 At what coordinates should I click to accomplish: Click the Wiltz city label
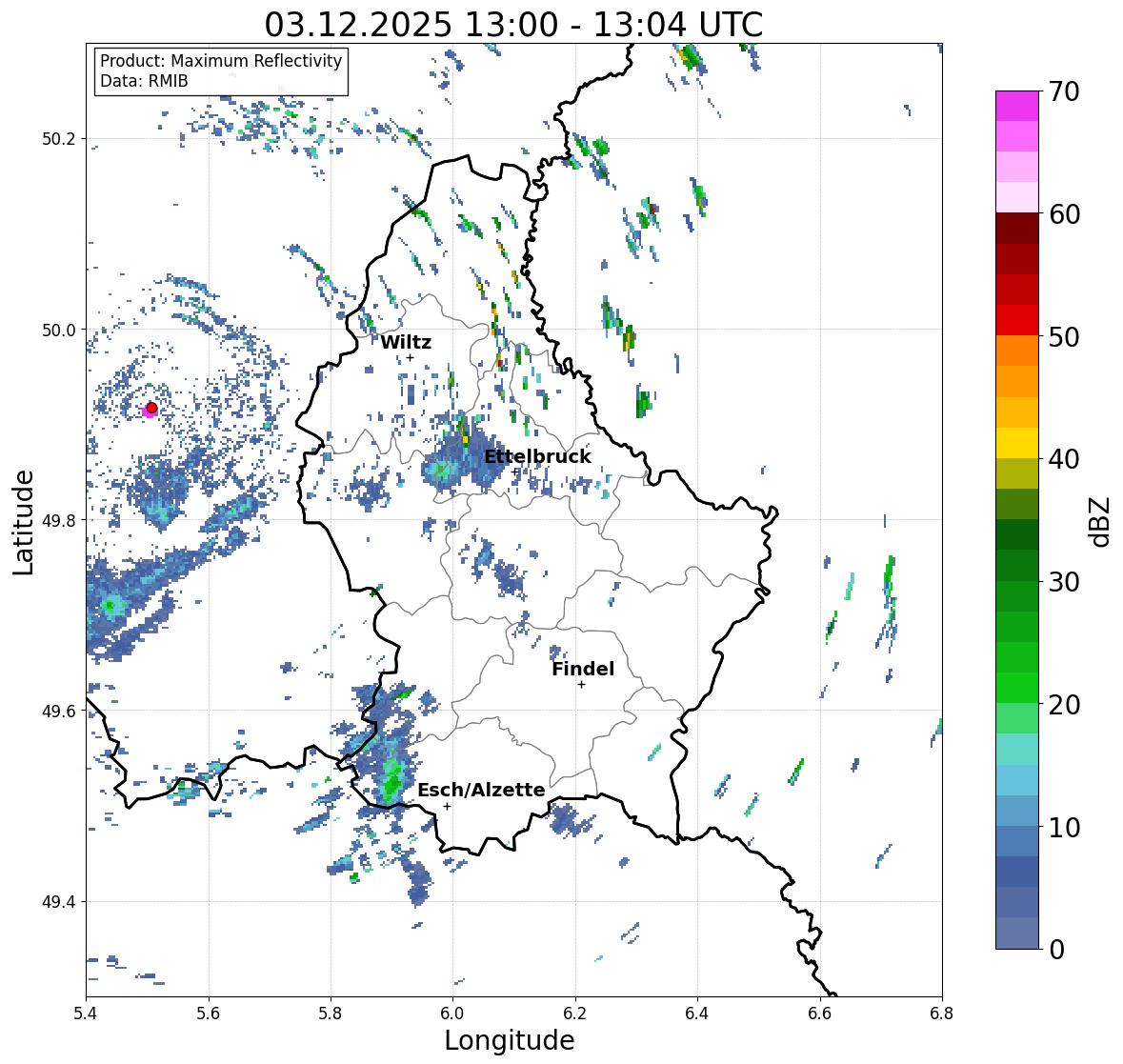(406, 342)
